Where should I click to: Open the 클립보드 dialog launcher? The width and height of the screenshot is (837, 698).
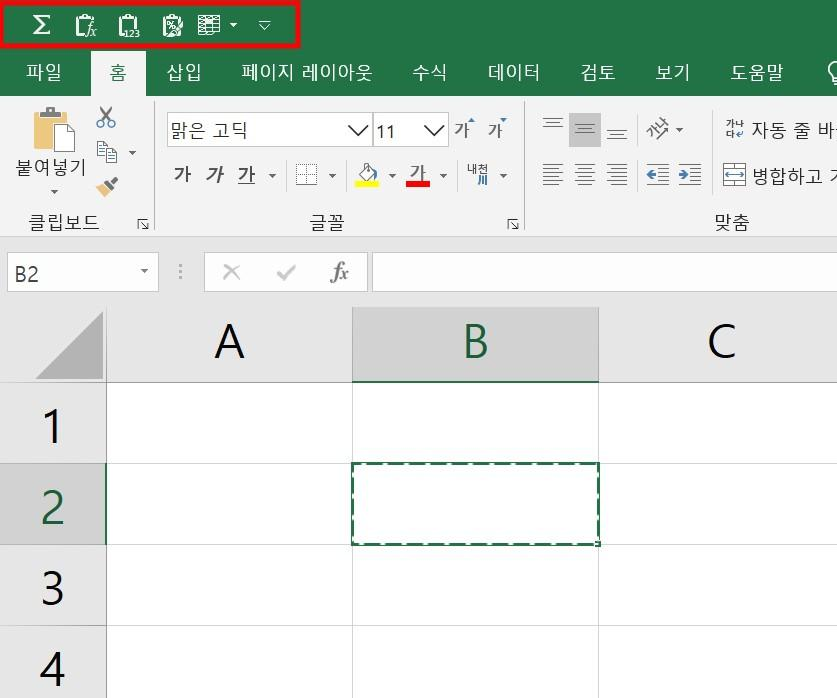pos(143,224)
